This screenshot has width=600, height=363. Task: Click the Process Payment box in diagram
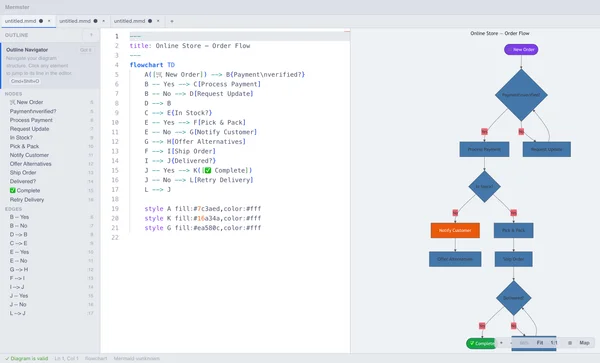pyautogui.click(x=484, y=149)
